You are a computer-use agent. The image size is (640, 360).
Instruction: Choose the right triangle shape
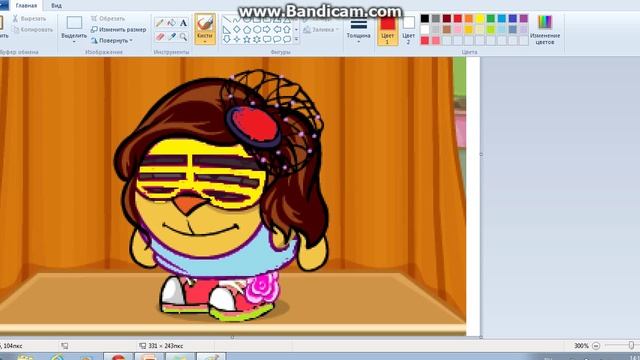(227, 29)
